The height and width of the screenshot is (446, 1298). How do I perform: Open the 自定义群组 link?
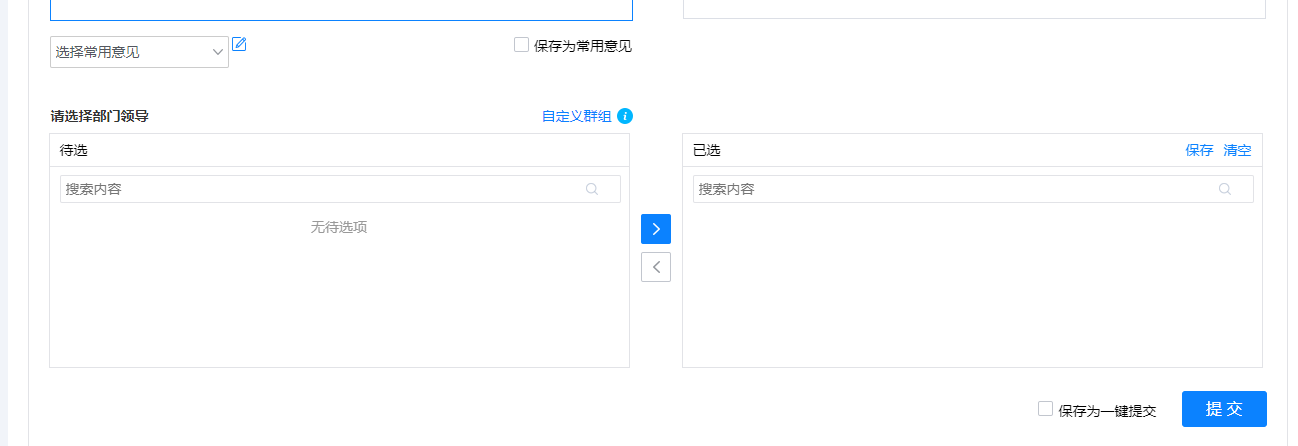pyautogui.click(x=576, y=116)
